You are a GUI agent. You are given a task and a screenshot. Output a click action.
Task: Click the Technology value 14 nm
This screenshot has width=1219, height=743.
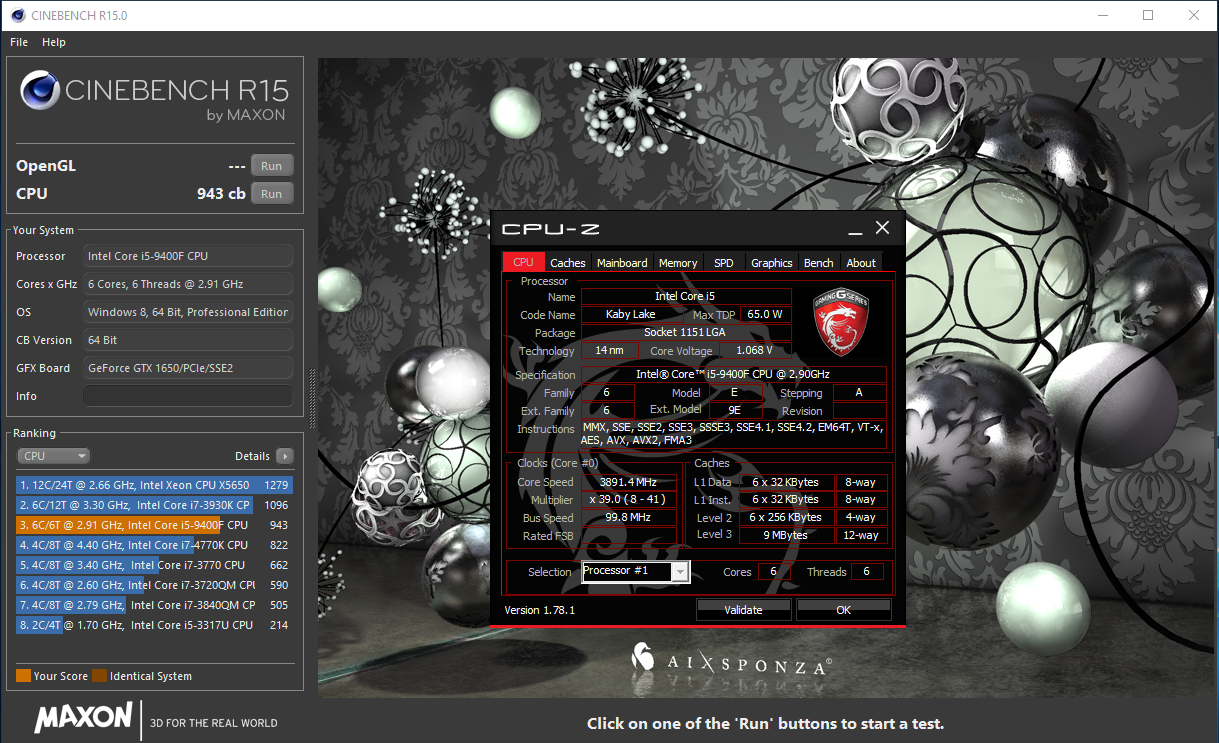[x=609, y=351]
